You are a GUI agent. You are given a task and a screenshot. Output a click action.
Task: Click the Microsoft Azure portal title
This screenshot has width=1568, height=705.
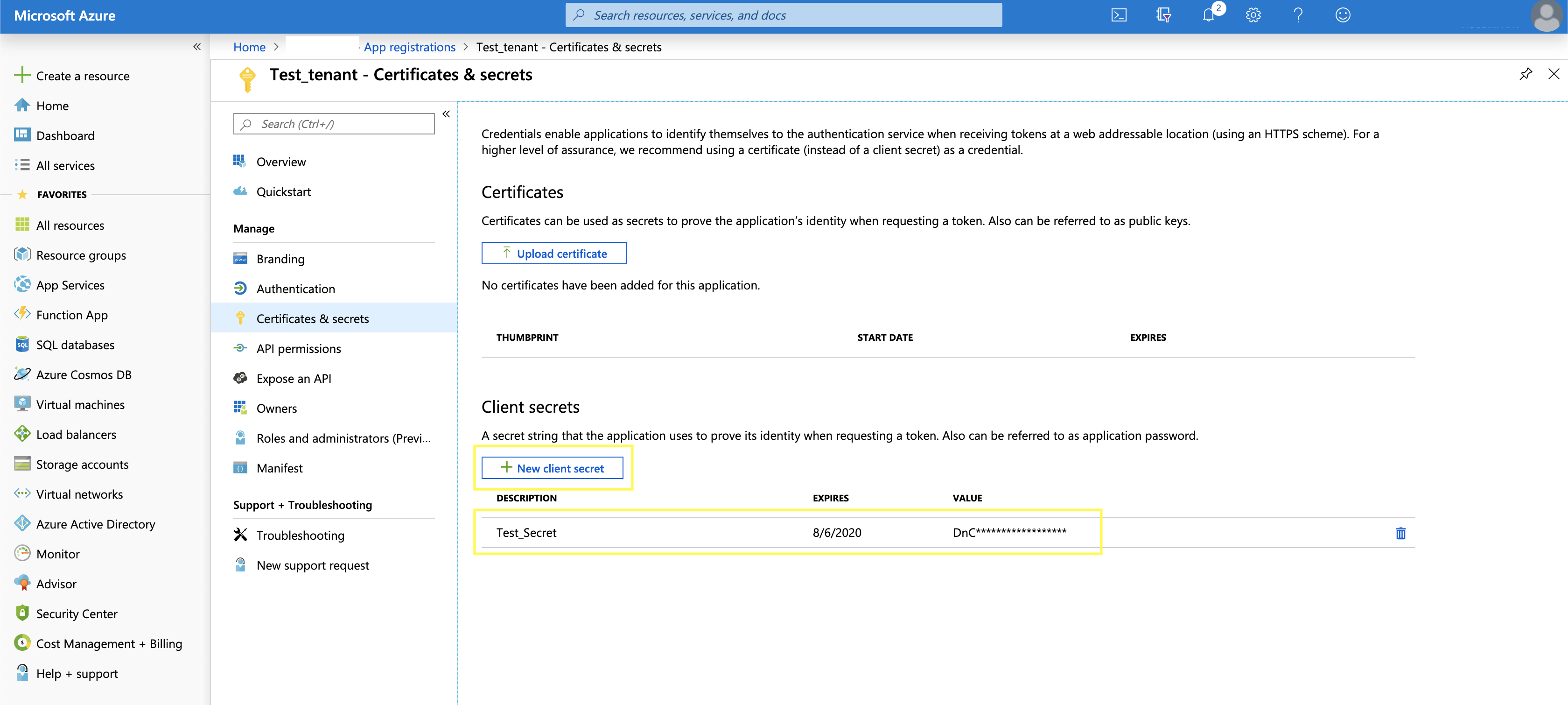[x=64, y=16]
